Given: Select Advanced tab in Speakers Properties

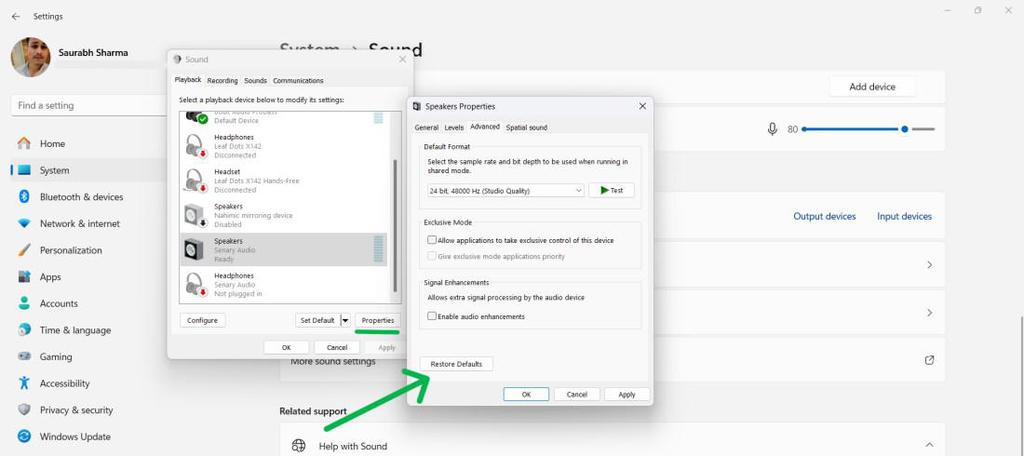Looking at the screenshot, I should (x=485, y=127).
